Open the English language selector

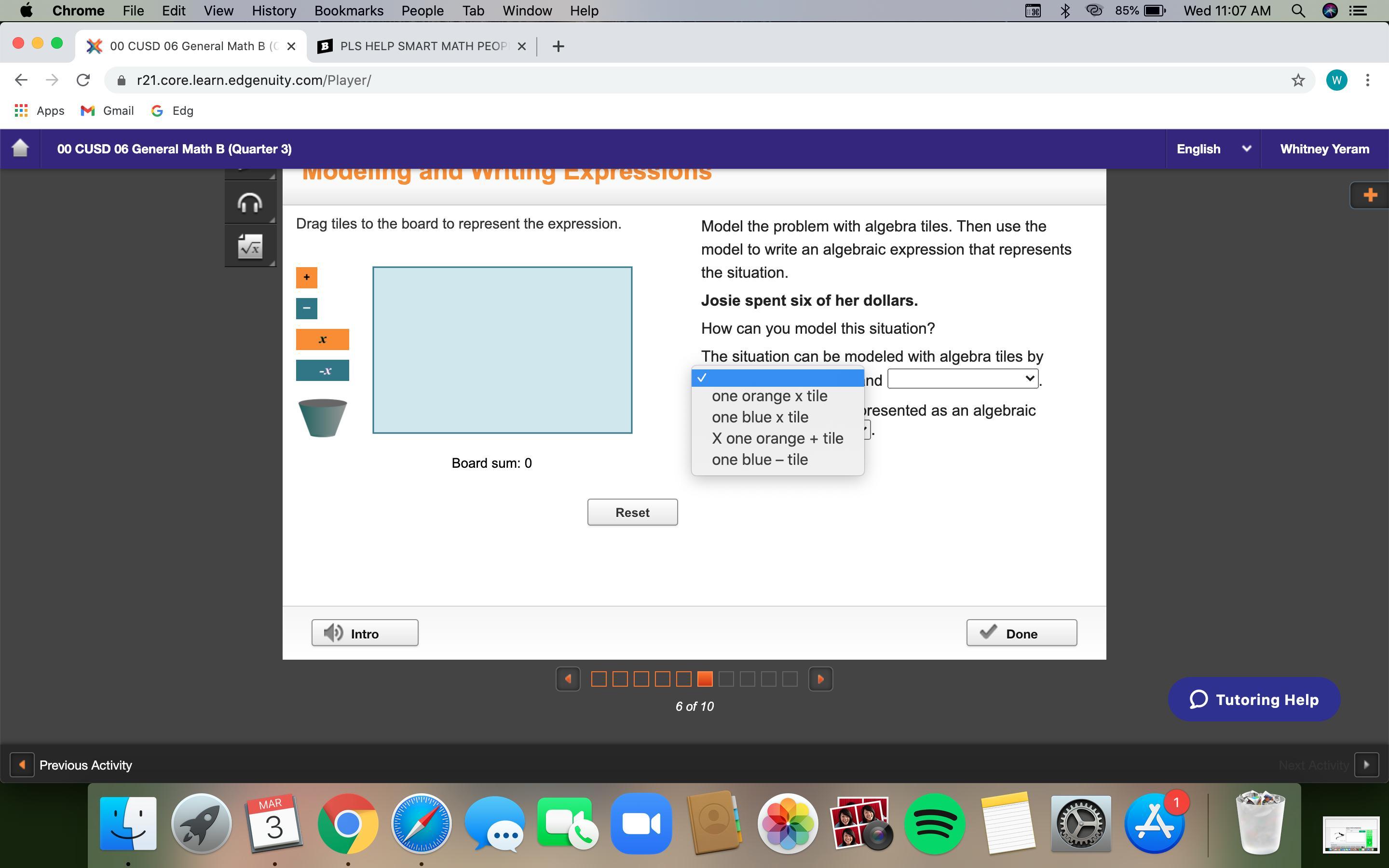1212,149
